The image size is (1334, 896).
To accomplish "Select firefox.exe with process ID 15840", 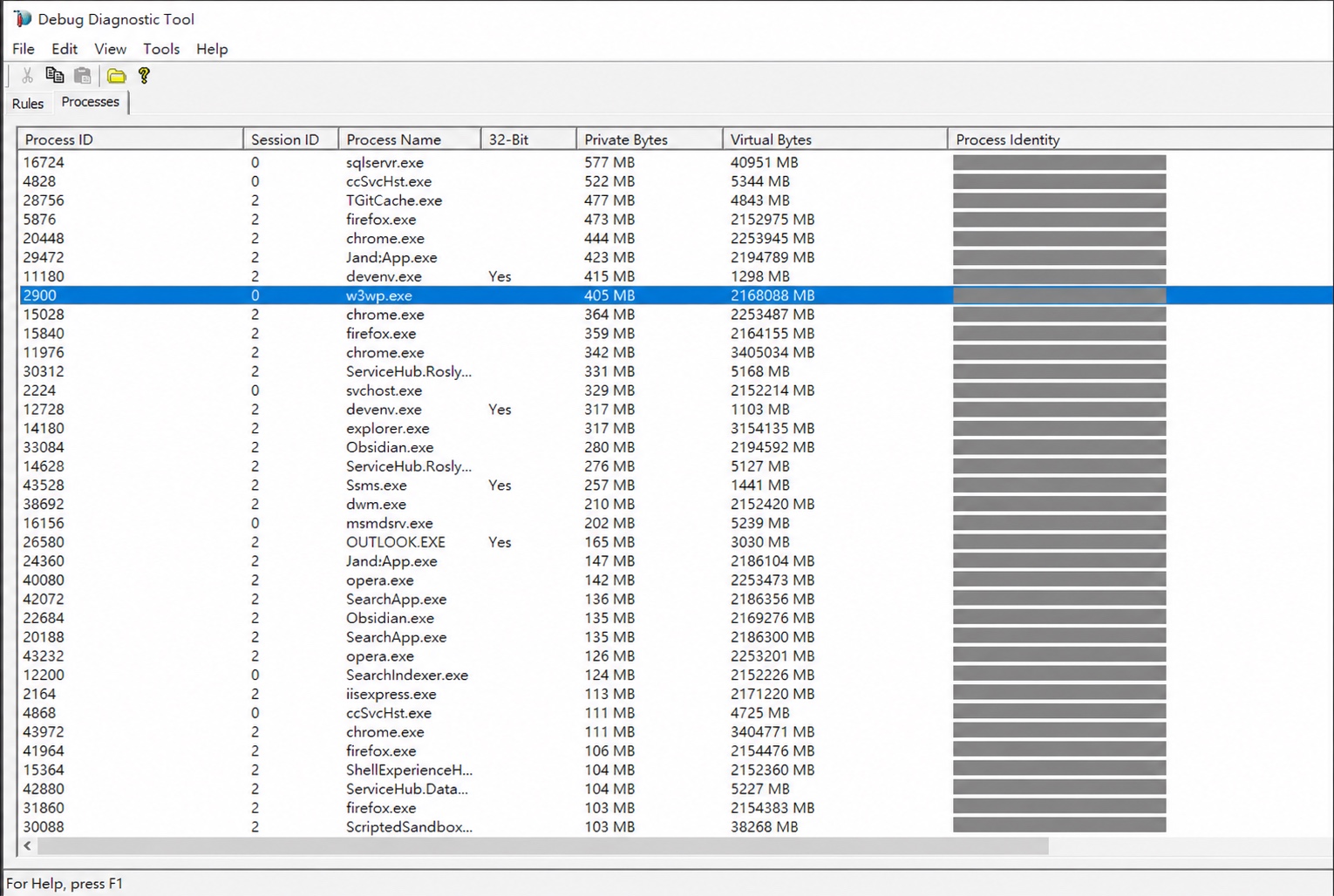I will point(676,333).
